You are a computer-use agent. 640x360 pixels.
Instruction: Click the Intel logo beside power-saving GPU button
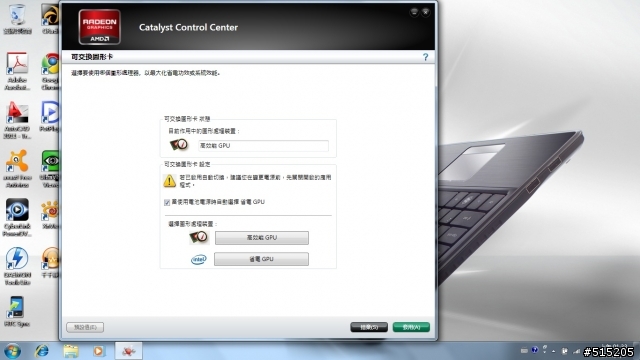(x=199, y=259)
